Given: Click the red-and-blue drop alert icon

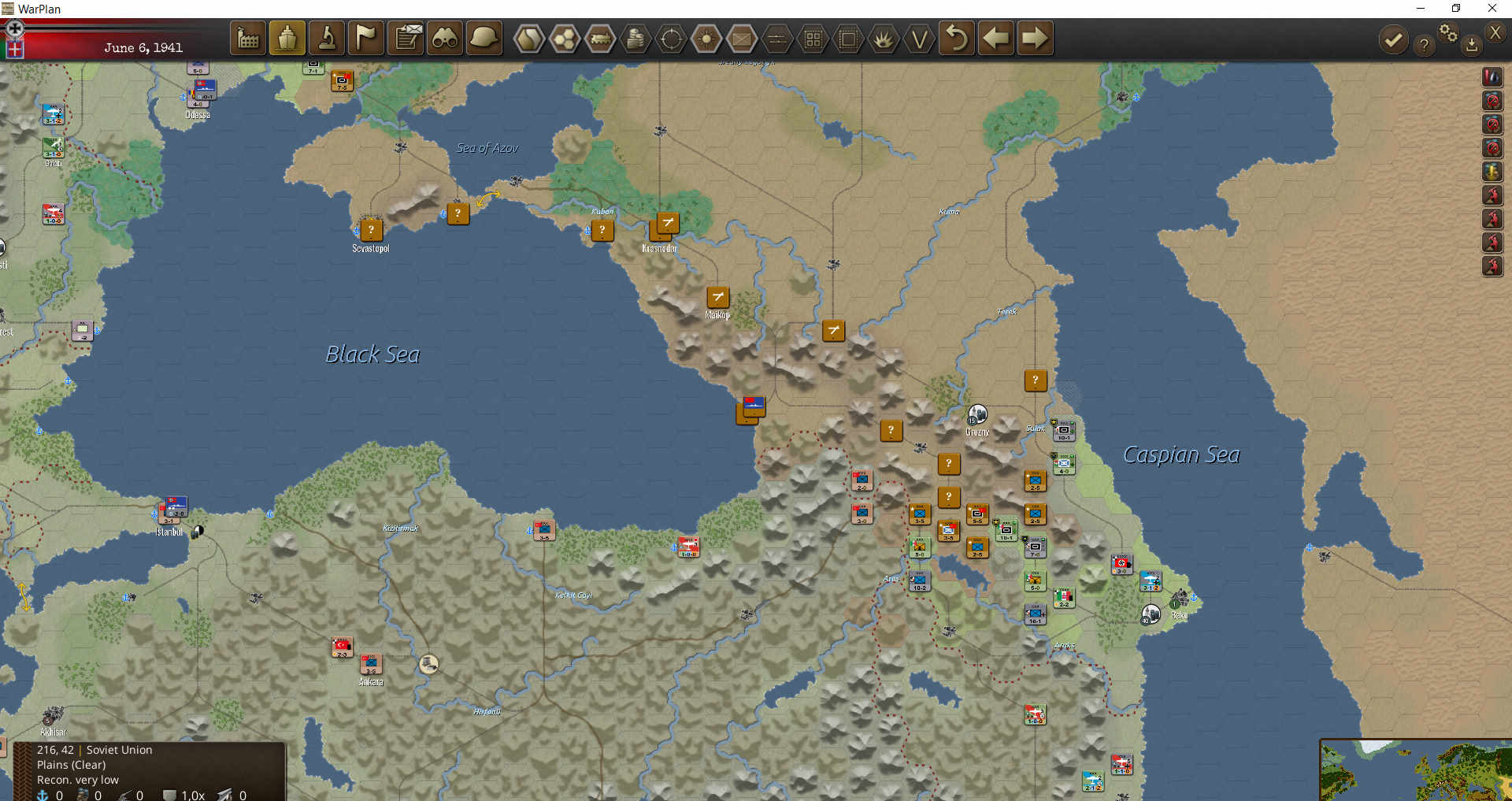Looking at the screenshot, I should pos(1492,76).
